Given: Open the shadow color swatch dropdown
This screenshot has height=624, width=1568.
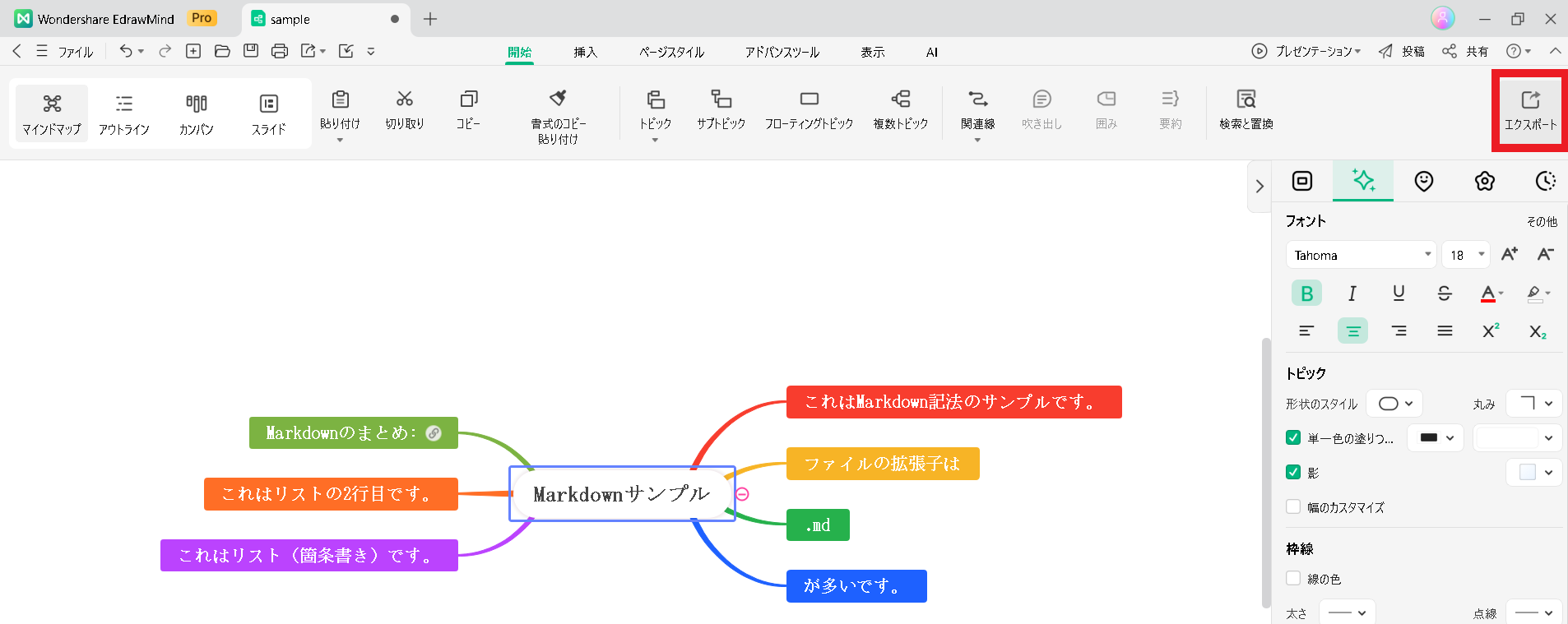Looking at the screenshot, I should tap(1534, 473).
